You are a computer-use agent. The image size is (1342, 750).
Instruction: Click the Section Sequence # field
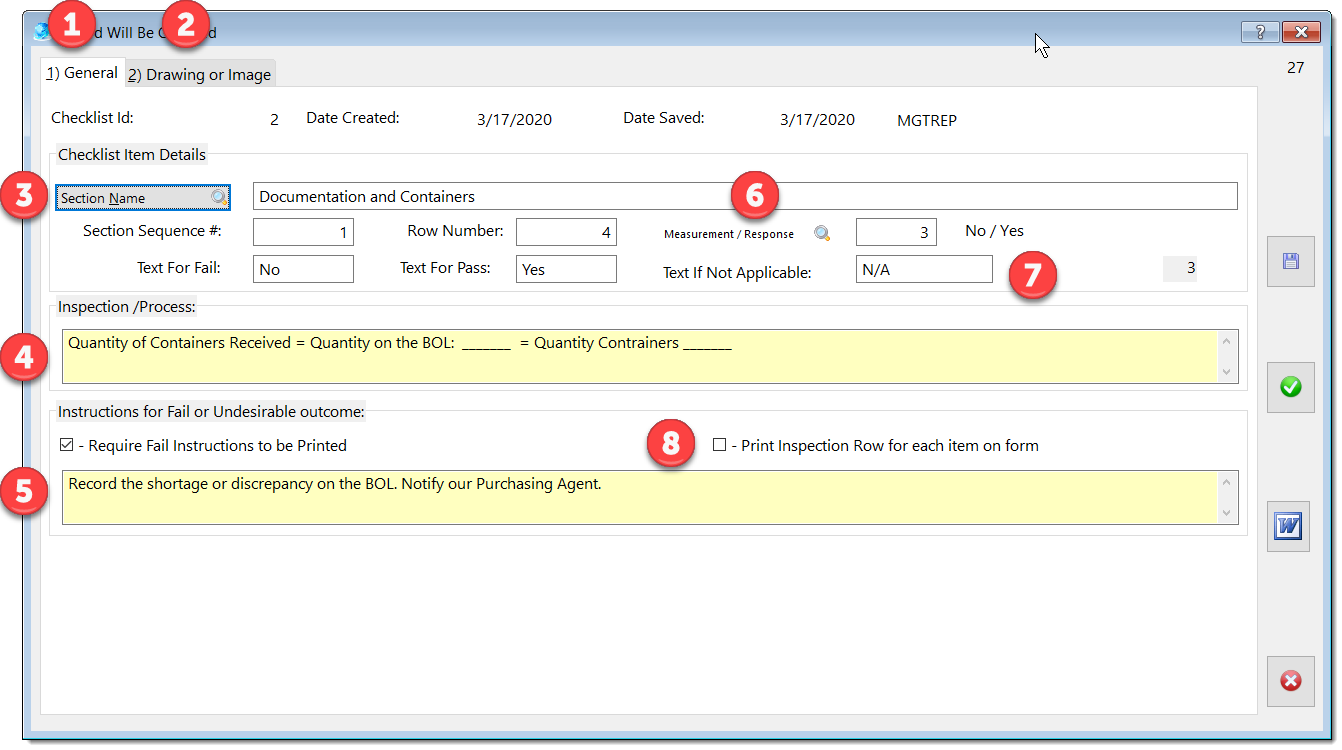[303, 233]
